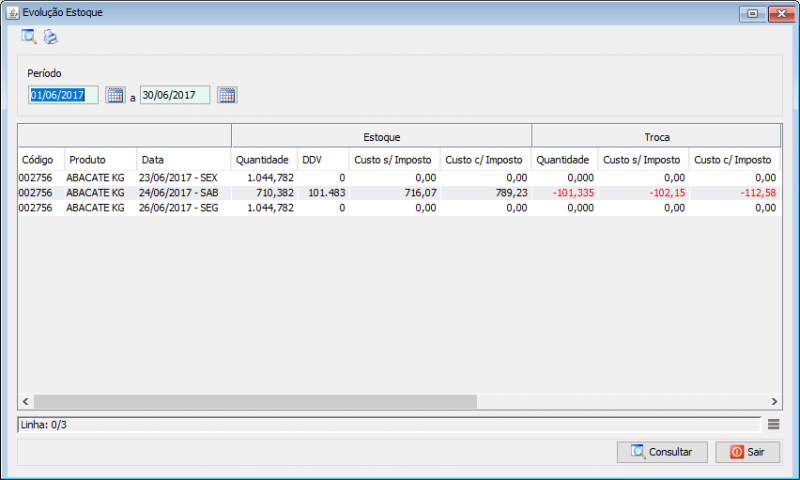Focus the start date field 01/06/2017
Screen dimensions: 800x480
pyautogui.click(x=64, y=96)
